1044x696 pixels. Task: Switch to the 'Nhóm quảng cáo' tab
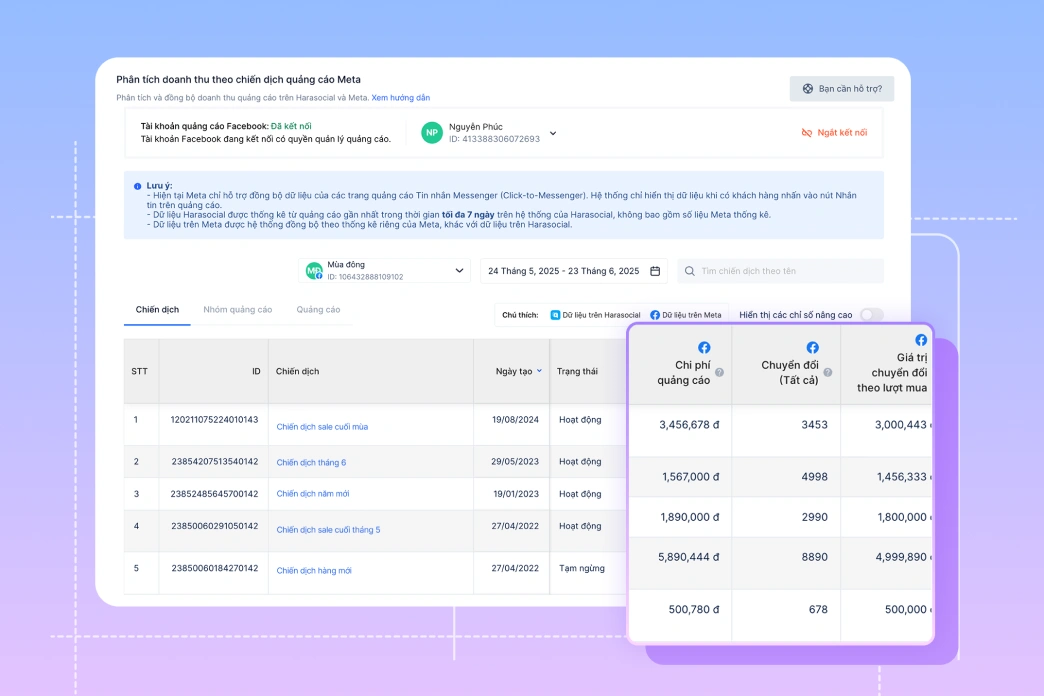[x=237, y=310]
